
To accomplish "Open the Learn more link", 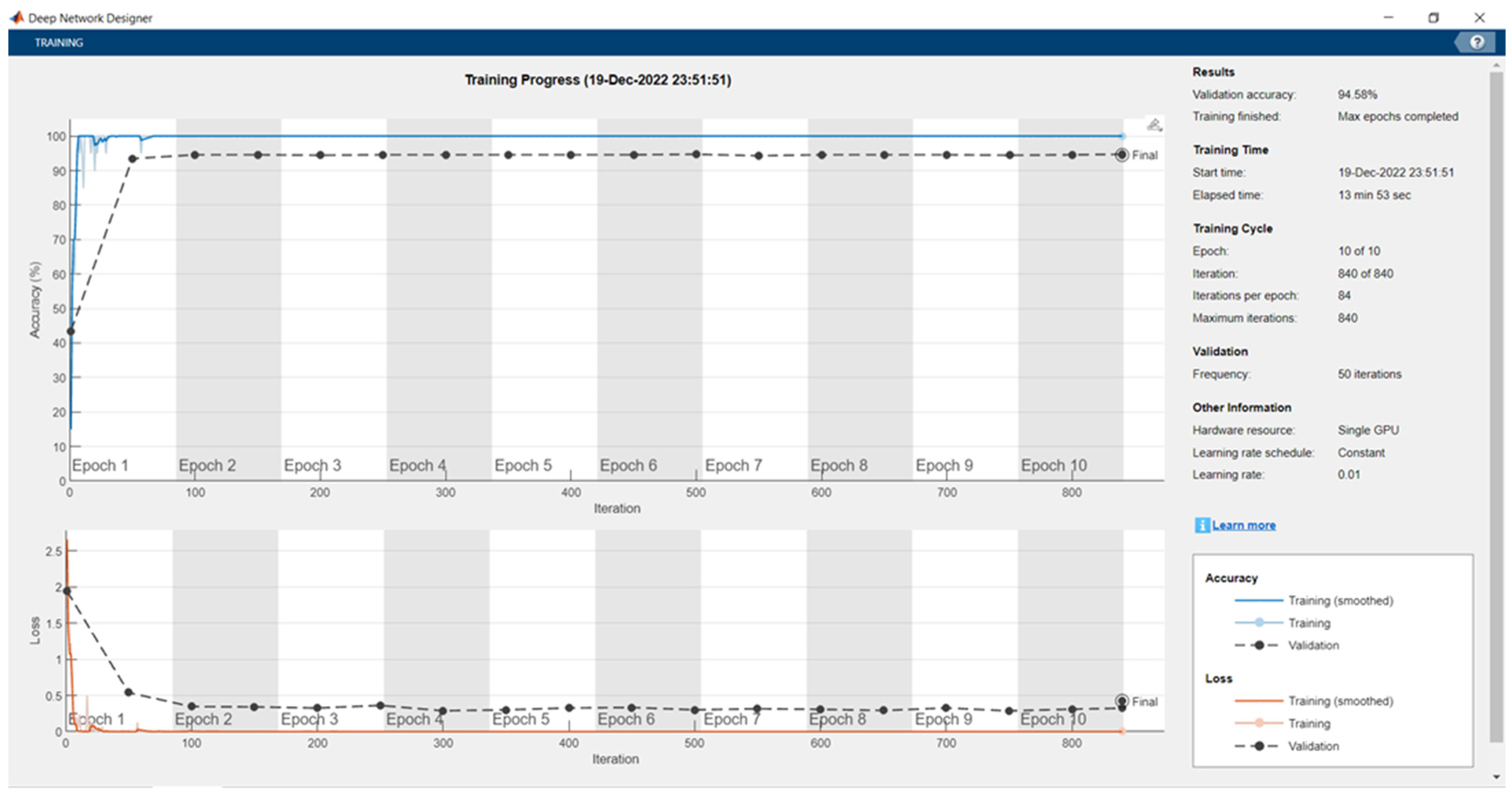I will (x=1244, y=525).
